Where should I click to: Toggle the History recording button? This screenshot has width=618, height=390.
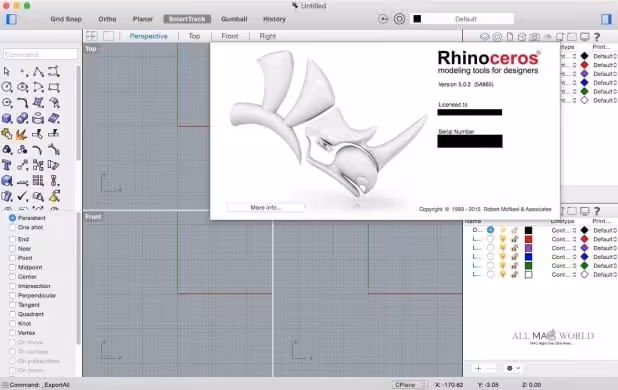click(x=274, y=19)
